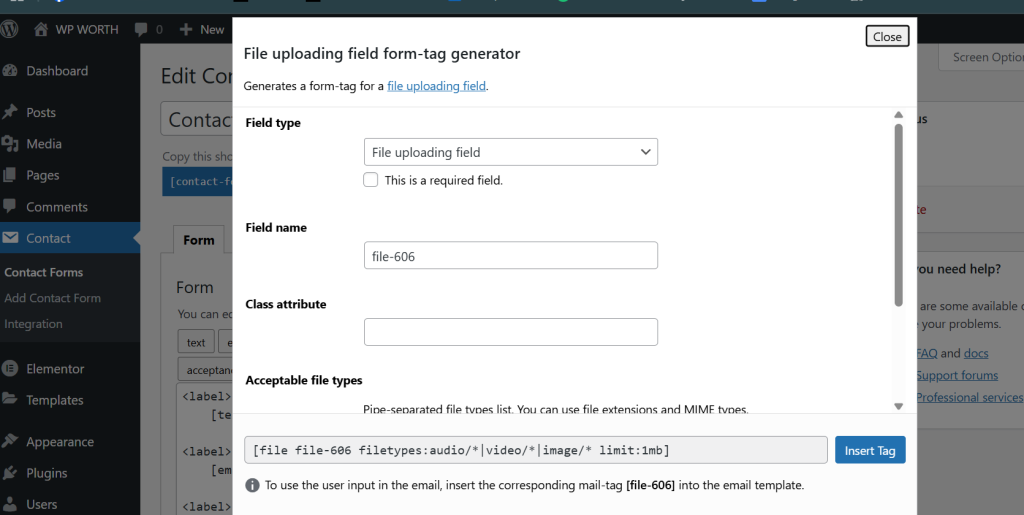Viewport: 1024px width, 515px height.
Task: Open the Field type dropdown
Action: [511, 152]
